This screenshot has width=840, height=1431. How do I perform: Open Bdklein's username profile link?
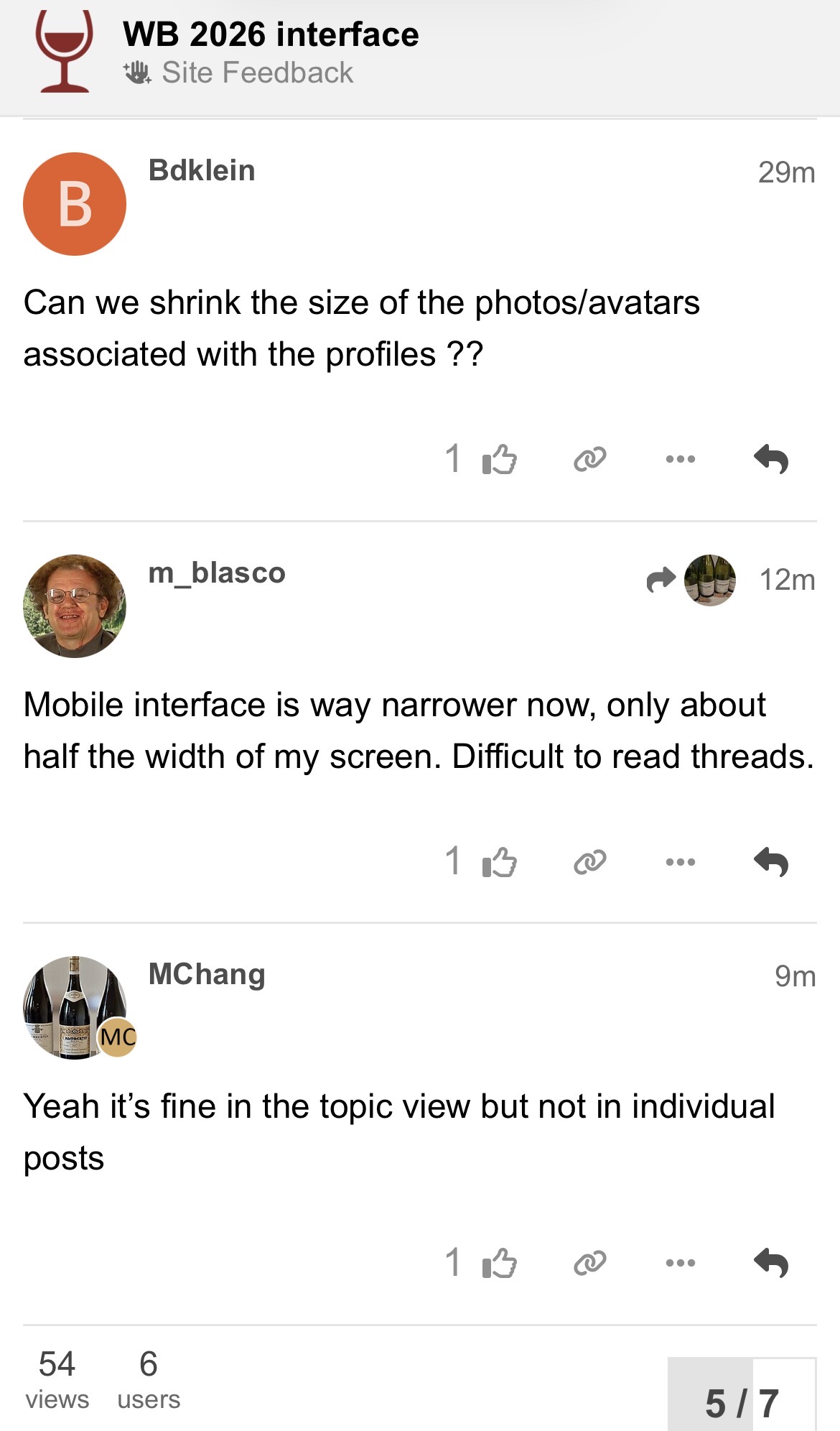[x=202, y=171]
